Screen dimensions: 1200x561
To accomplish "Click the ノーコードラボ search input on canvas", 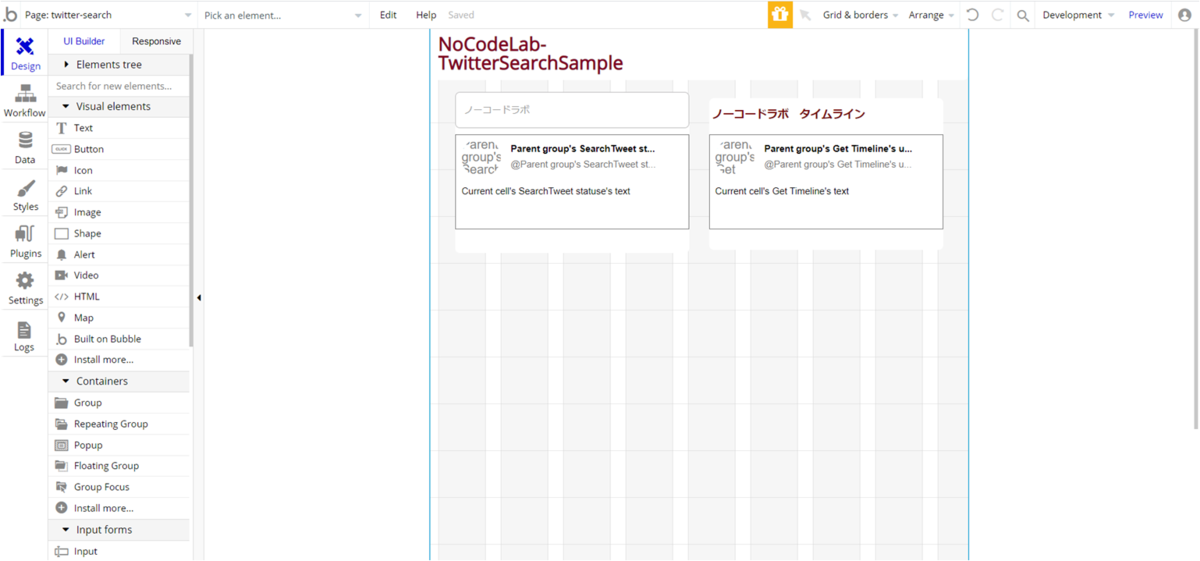I will pyautogui.click(x=572, y=110).
